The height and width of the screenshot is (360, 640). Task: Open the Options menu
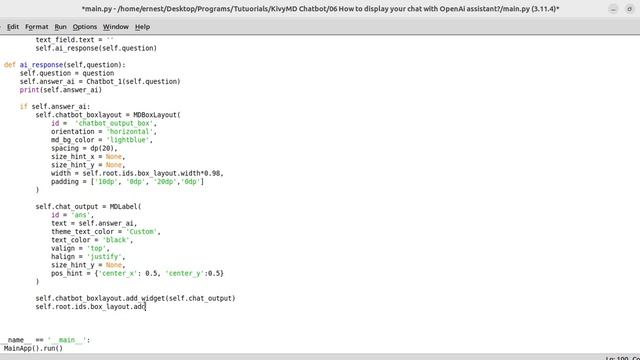84,27
